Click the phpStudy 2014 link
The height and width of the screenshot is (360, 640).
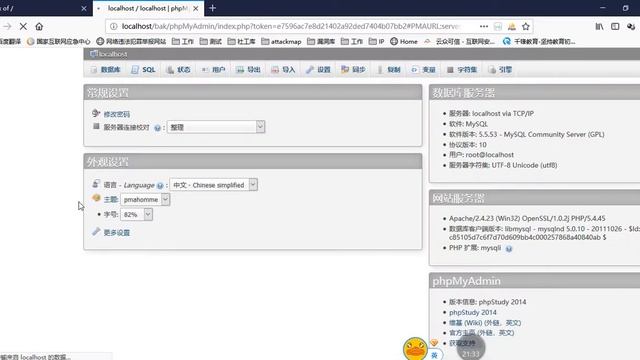tap(473, 312)
